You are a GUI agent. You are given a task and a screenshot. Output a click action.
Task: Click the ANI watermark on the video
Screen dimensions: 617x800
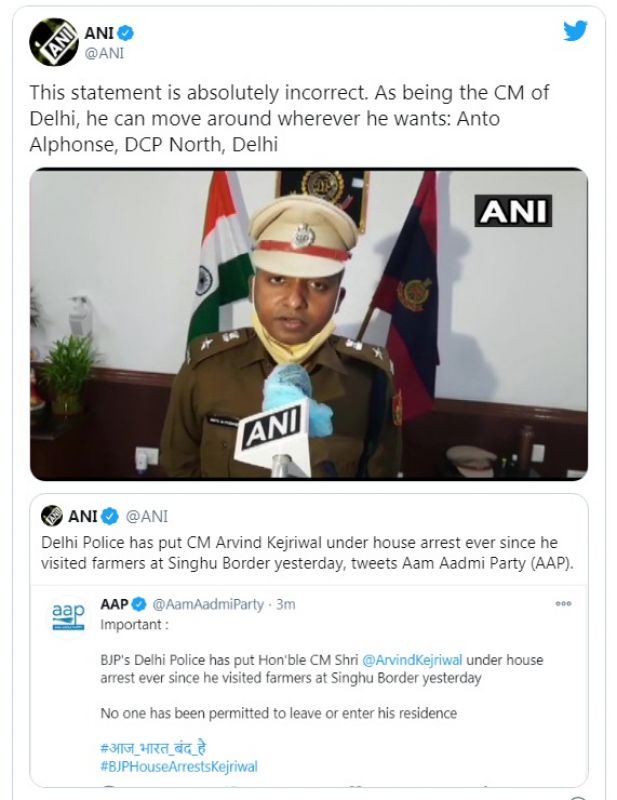514,210
